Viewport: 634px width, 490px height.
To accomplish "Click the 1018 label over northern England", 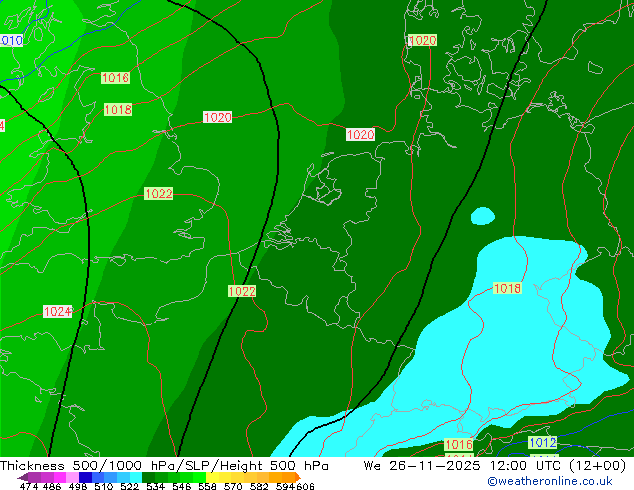I will coord(118,110).
